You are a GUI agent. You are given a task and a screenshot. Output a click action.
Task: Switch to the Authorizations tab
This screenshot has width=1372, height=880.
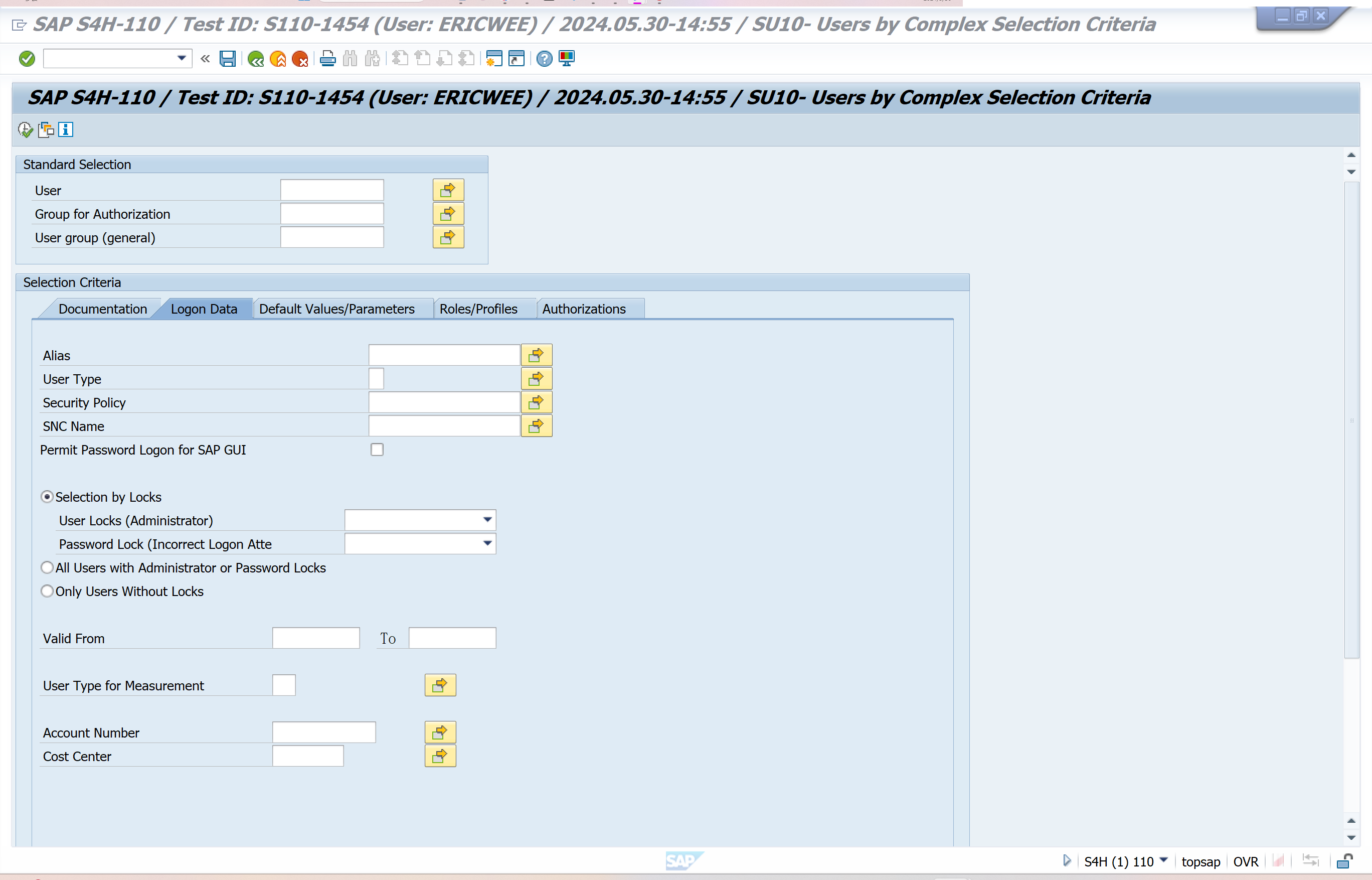(584, 309)
